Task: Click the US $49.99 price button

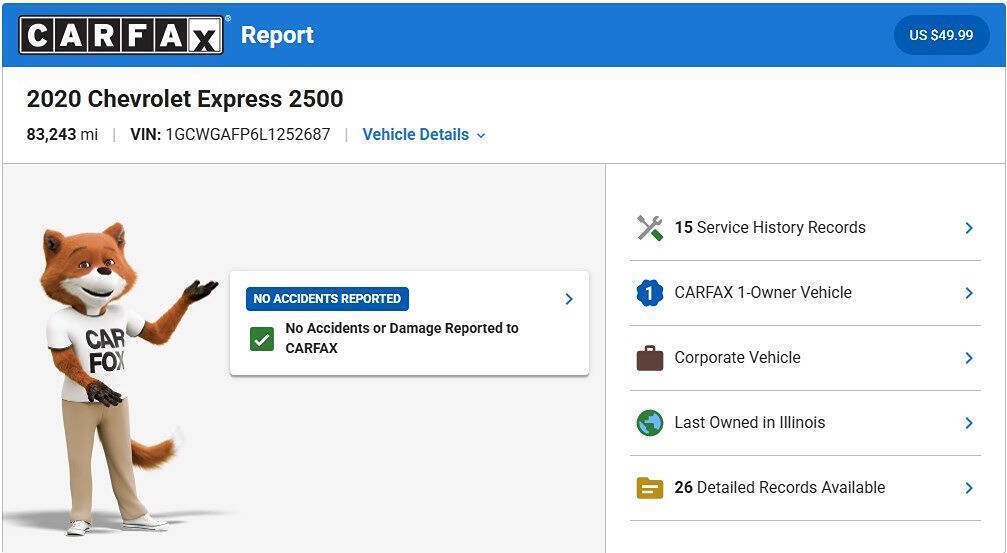Action: [x=941, y=35]
